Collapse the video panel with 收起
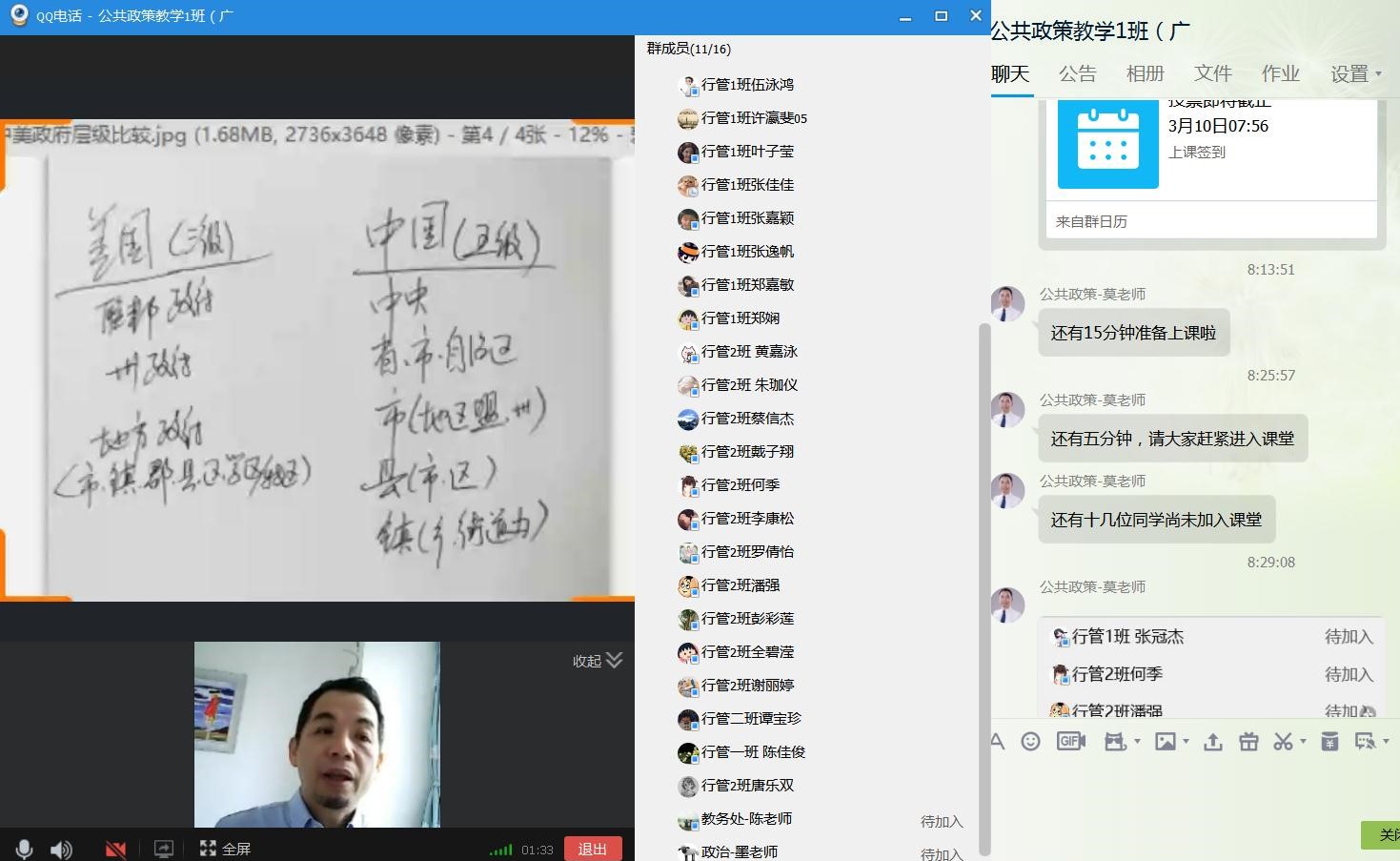This screenshot has height=861, width=1400. point(598,661)
